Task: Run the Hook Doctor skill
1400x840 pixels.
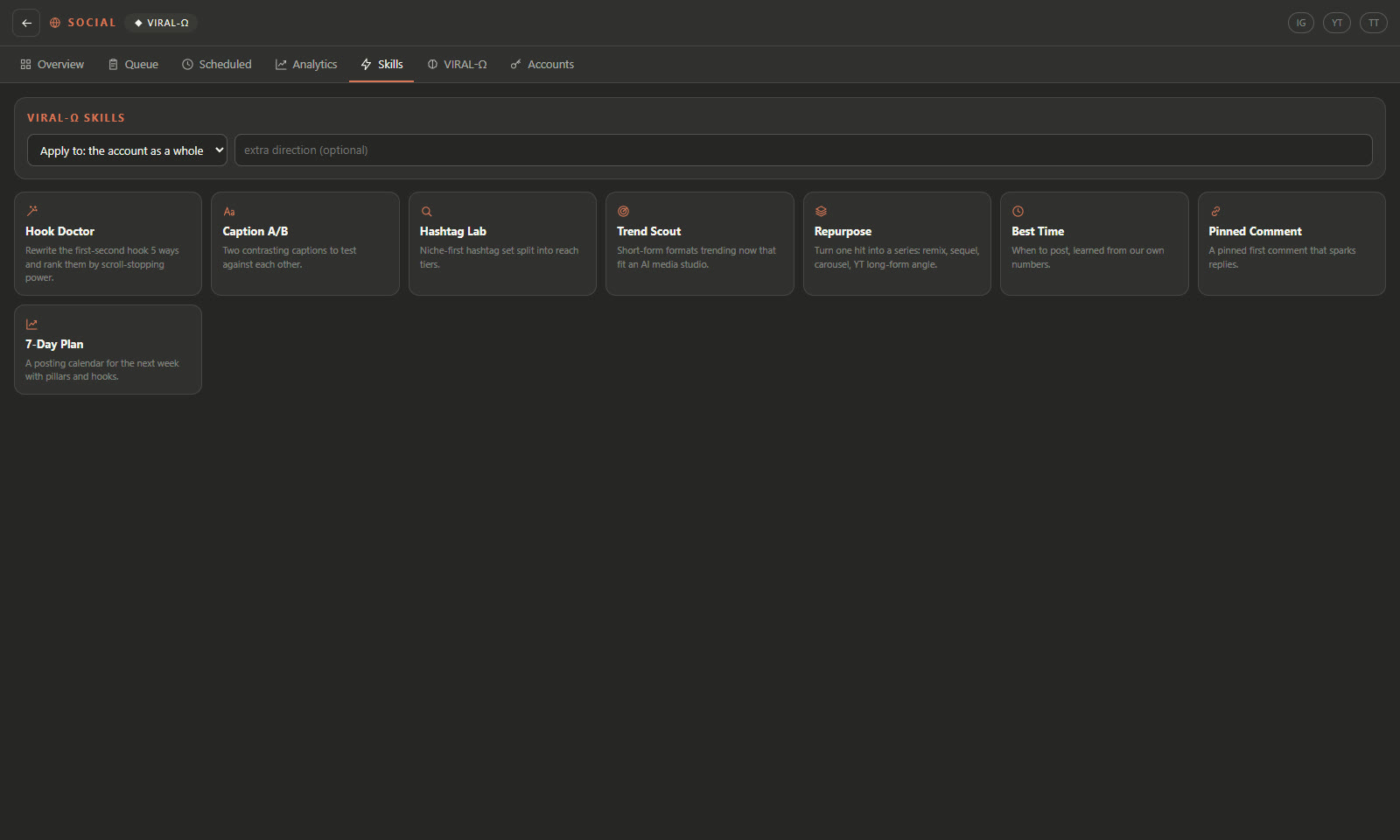Action: point(108,243)
